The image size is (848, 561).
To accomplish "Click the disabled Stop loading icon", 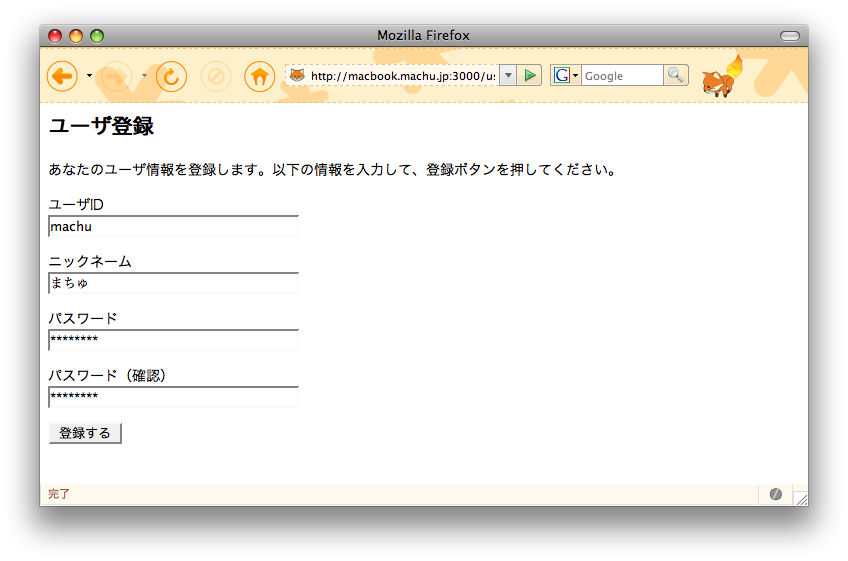I will coord(216,76).
